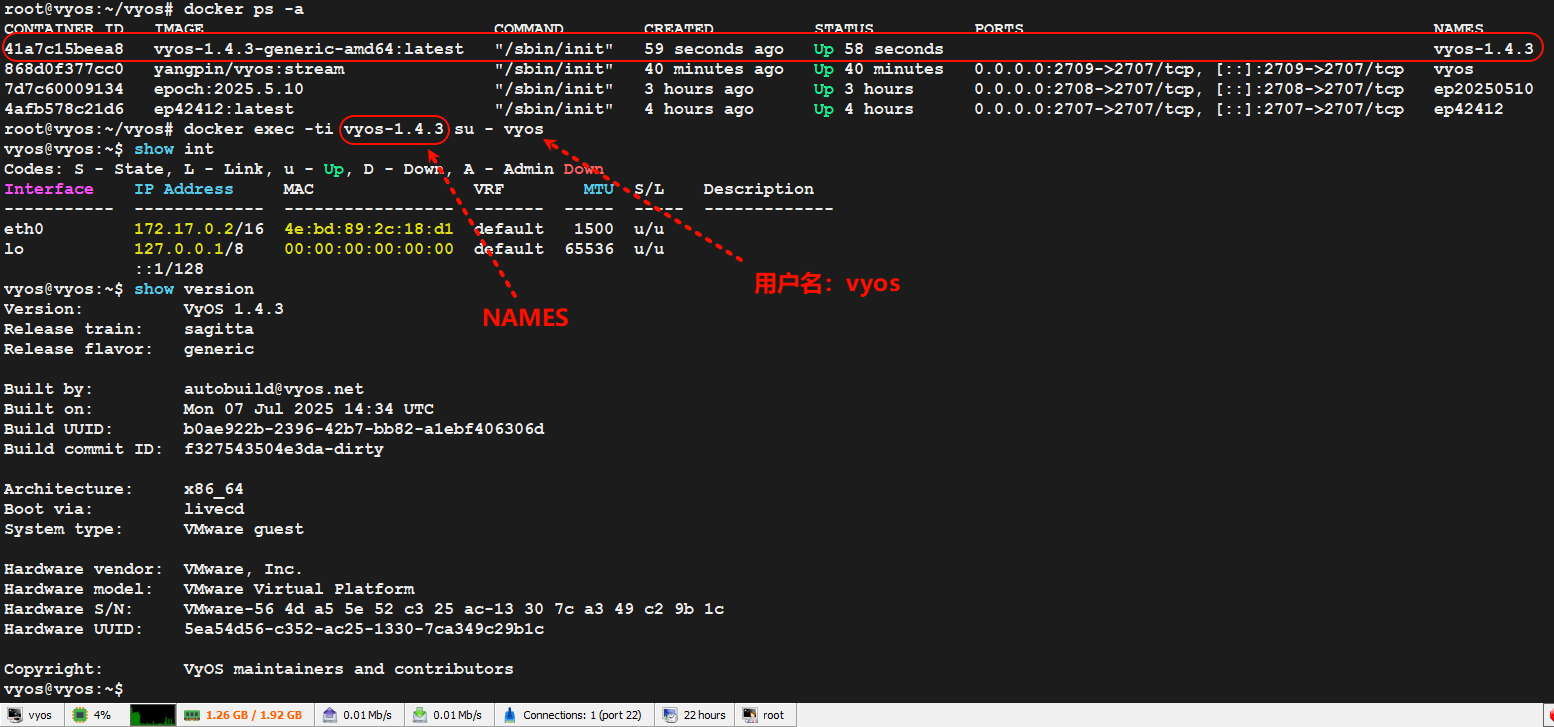Click the Connections: 1 (port 22) label

click(582, 715)
